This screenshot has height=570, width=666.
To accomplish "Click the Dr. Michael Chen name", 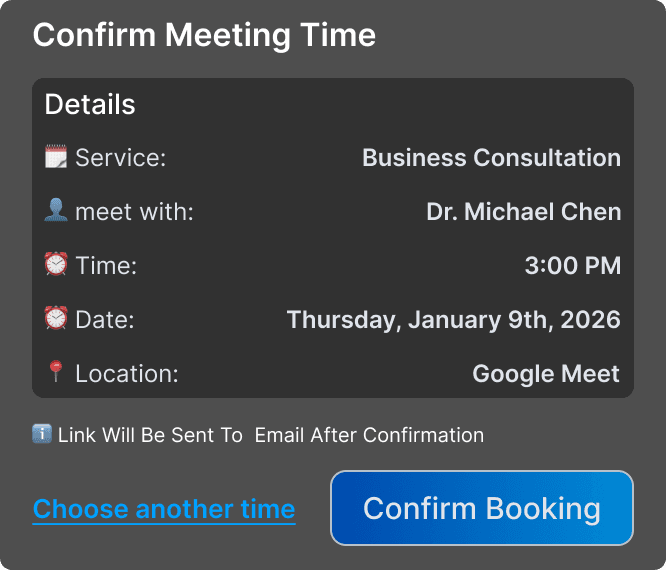I will pyautogui.click(x=523, y=212).
